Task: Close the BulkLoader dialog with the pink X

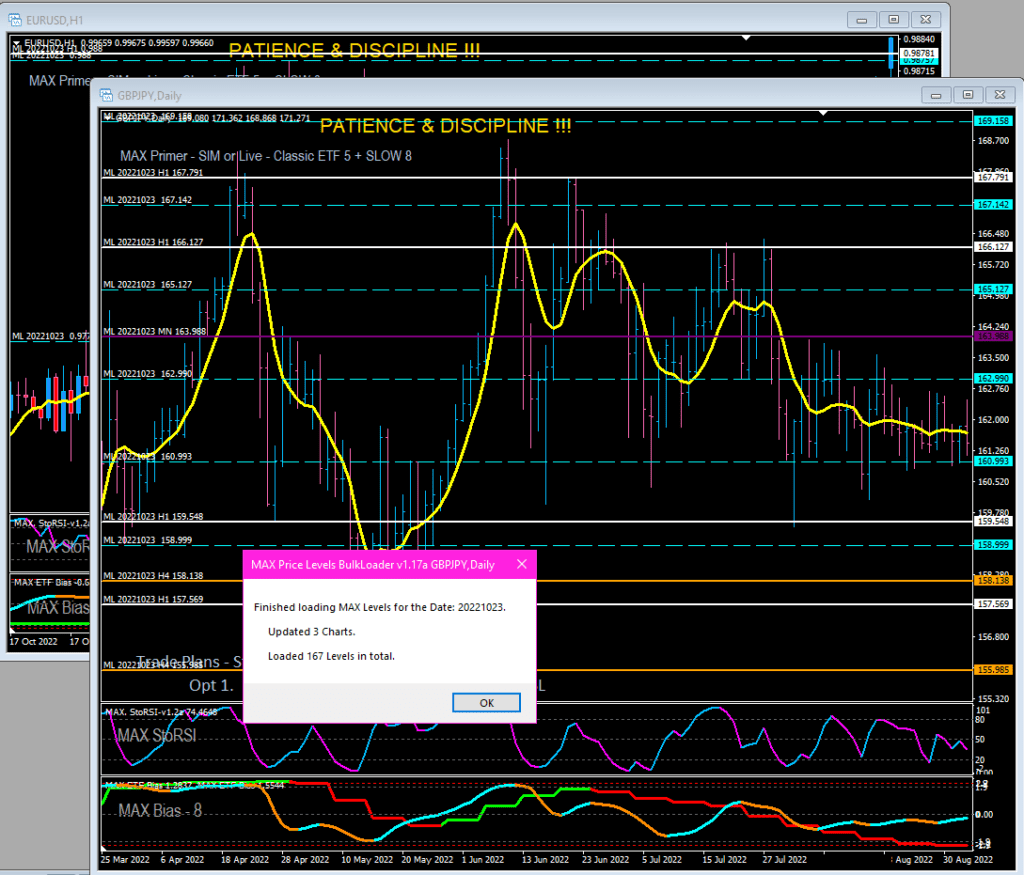Action: 521,564
